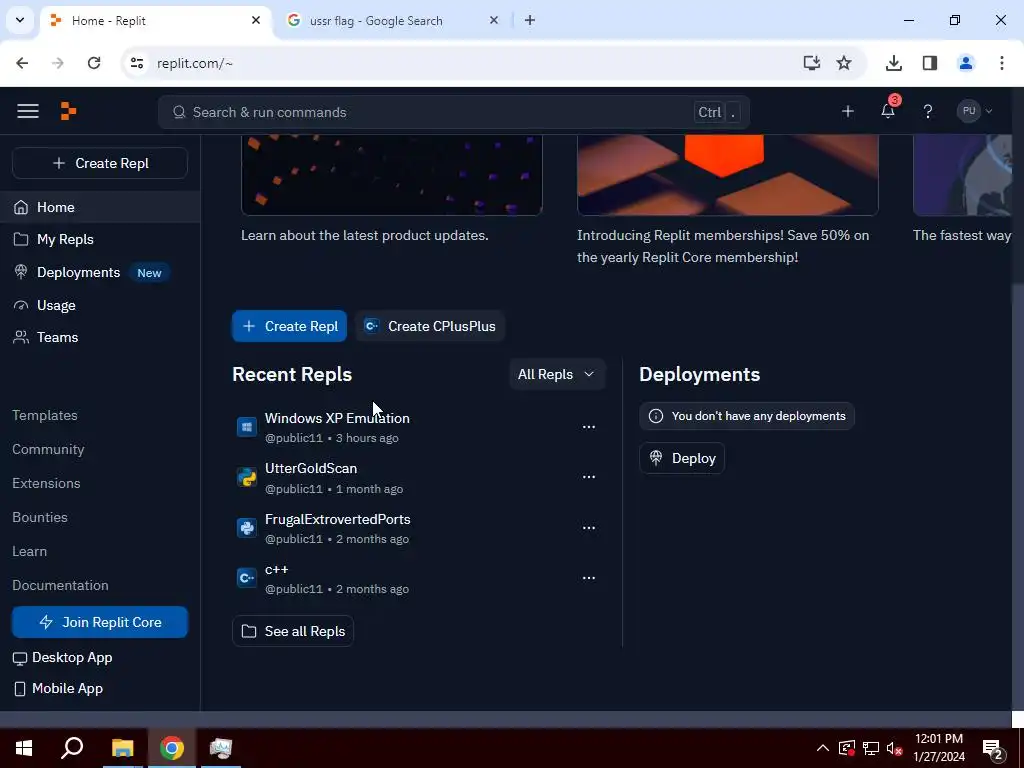Click the replit.com address bar
Image resolution: width=1024 pixels, height=768 pixels.
pyautogui.click(x=457, y=63)
